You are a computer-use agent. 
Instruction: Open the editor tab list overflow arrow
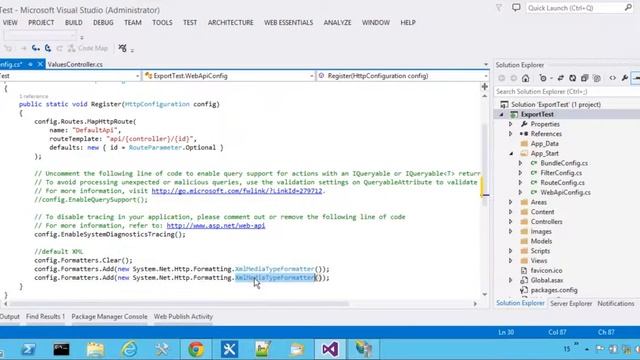(485, 64)
